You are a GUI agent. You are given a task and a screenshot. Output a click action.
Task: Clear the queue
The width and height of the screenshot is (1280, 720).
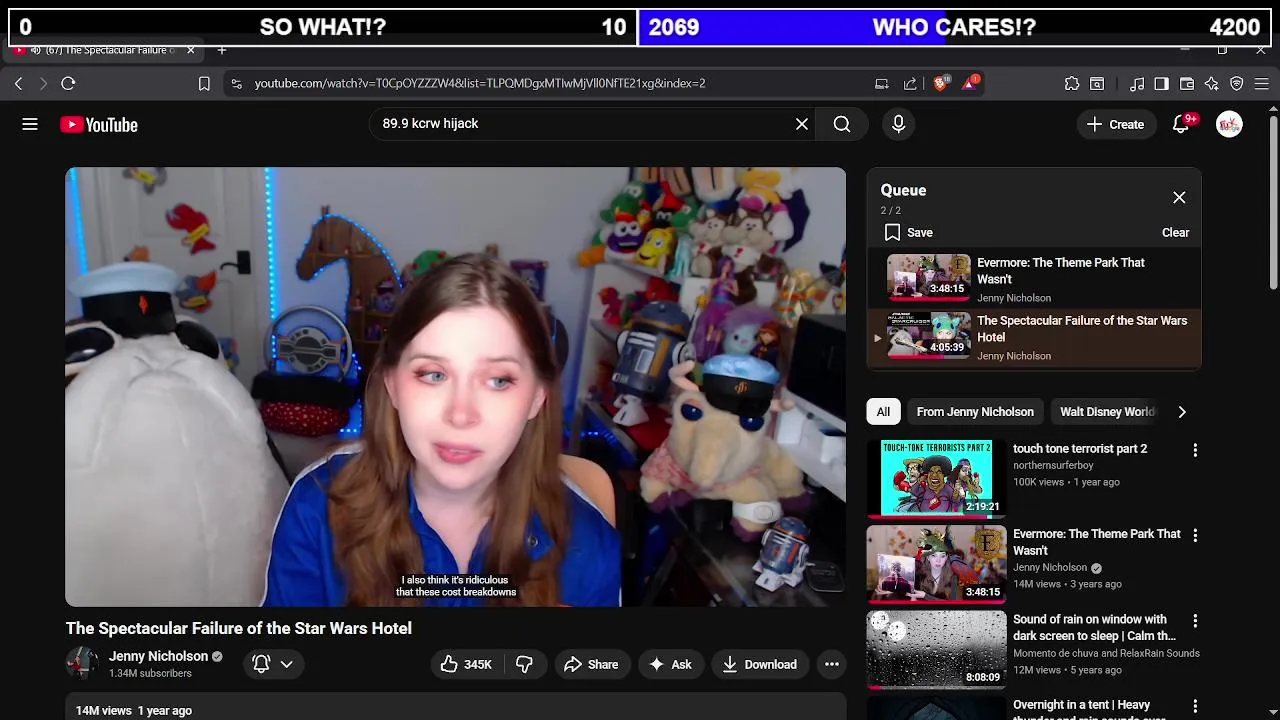point(1175,233)
